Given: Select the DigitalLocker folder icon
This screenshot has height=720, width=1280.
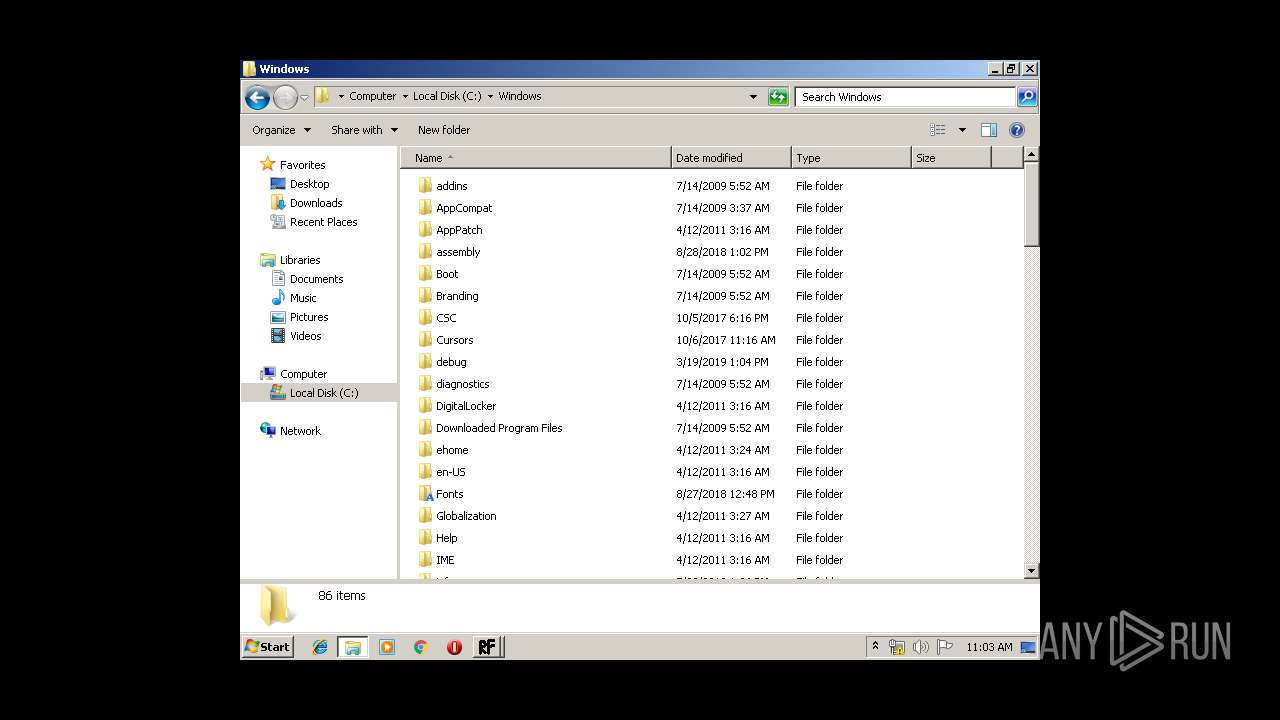Looking at the screenshot, I should pos(425,406).
